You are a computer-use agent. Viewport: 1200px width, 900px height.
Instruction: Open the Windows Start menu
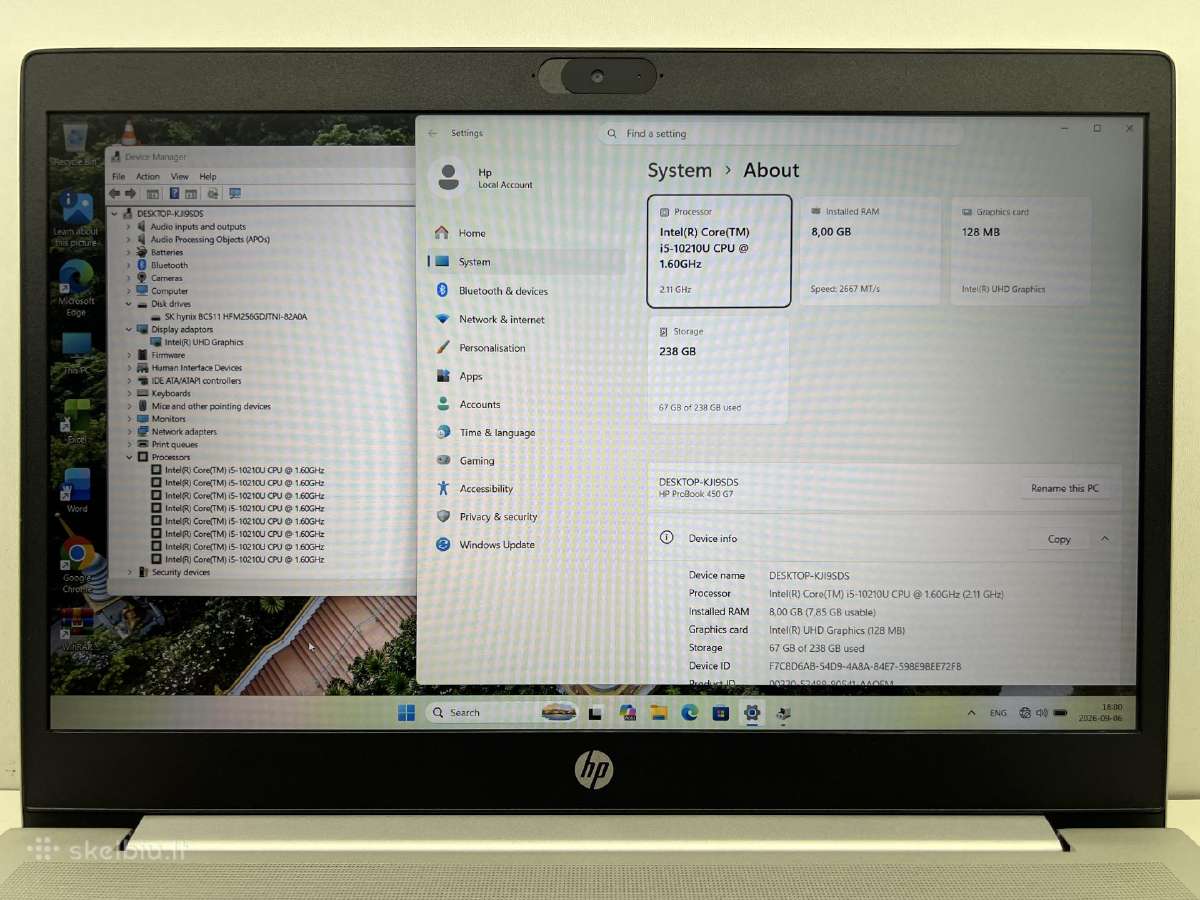click(406, 712)
